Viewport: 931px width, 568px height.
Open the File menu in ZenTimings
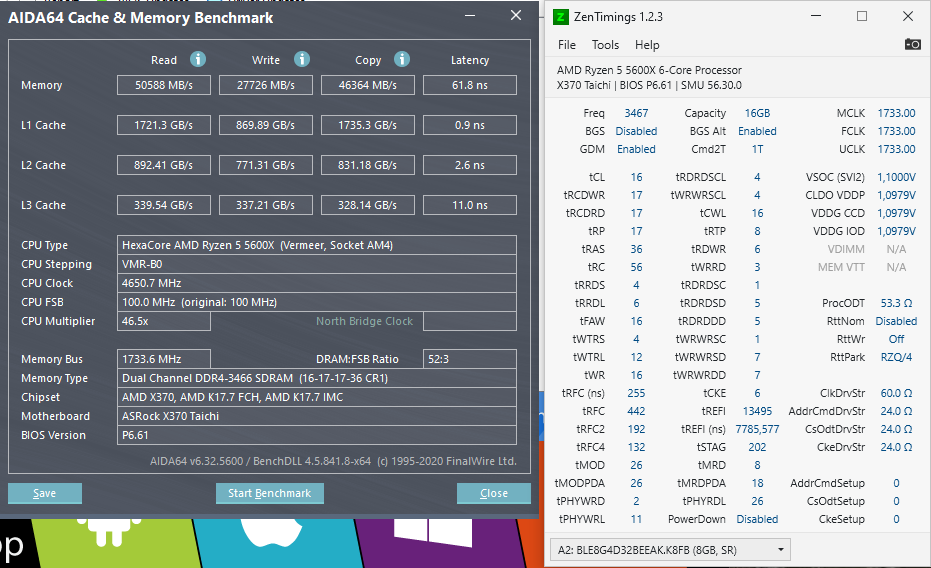[x=566, y=45]
